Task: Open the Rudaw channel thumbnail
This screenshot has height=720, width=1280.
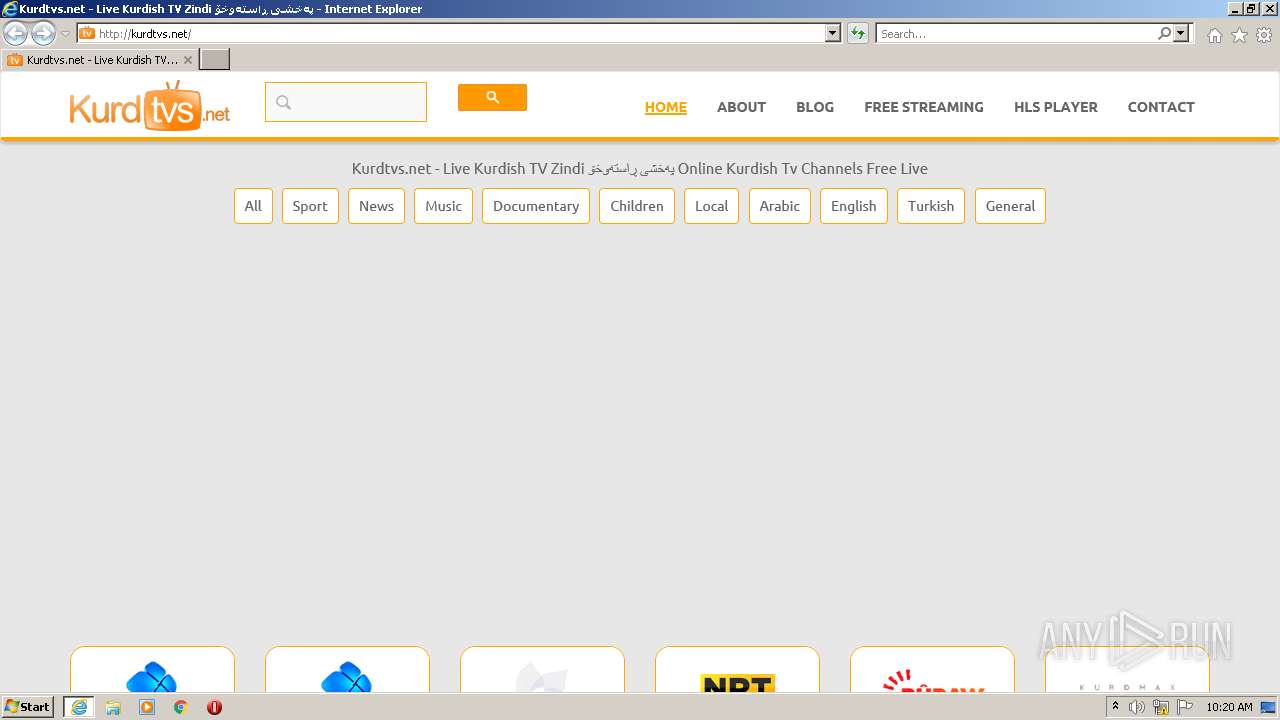Action: click(x=932, y=670)
